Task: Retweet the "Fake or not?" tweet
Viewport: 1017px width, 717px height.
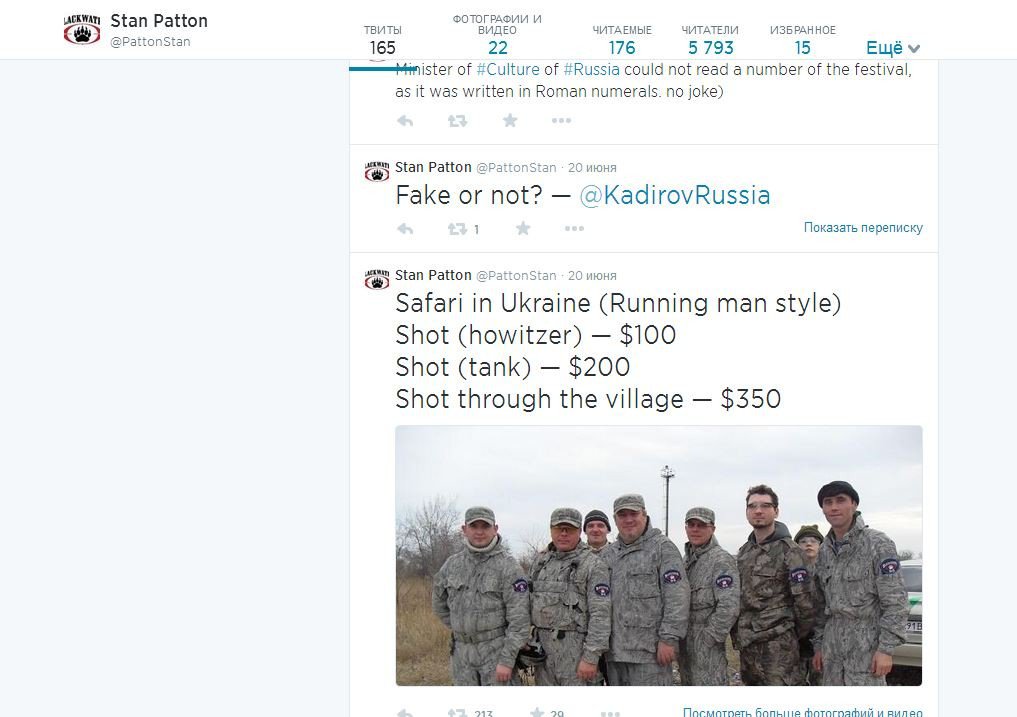Action: click(458, 229)
